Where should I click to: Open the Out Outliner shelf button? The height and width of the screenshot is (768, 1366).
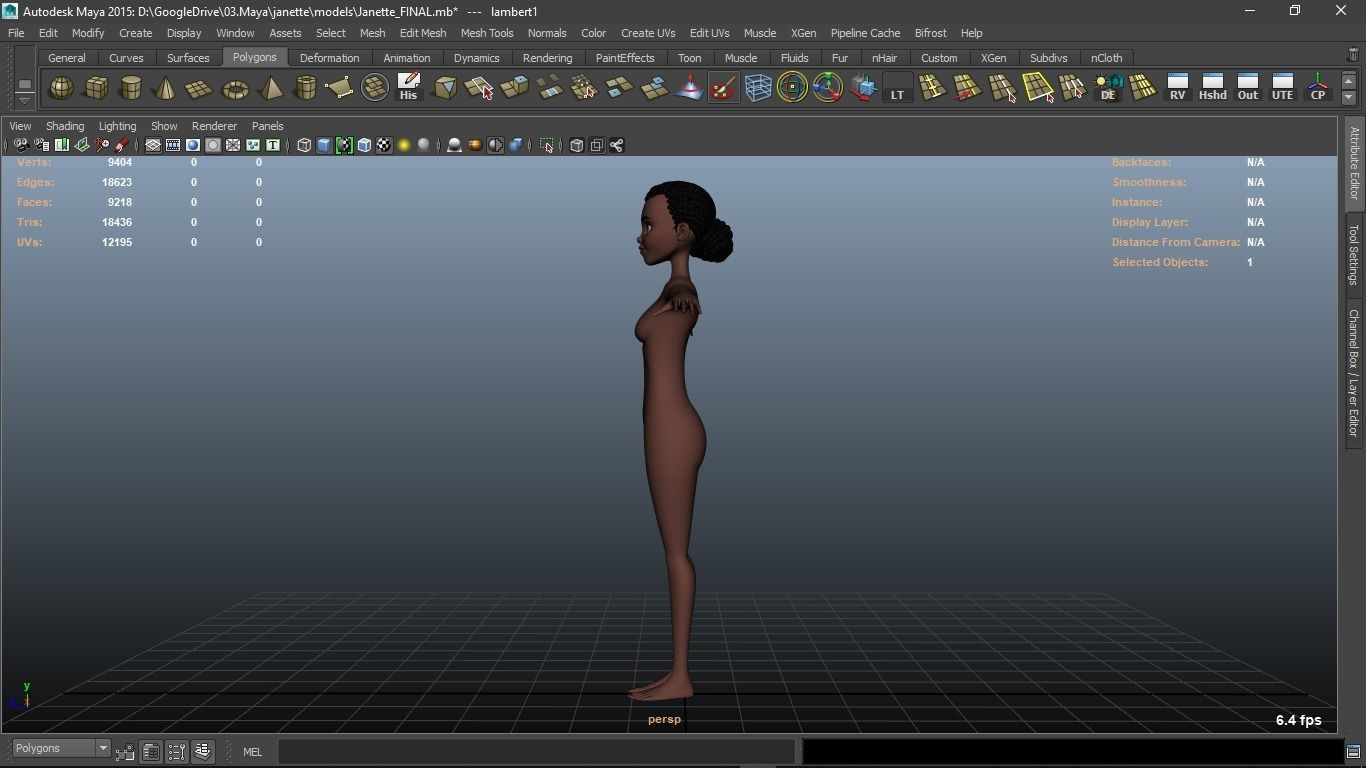click(1248, 88)
